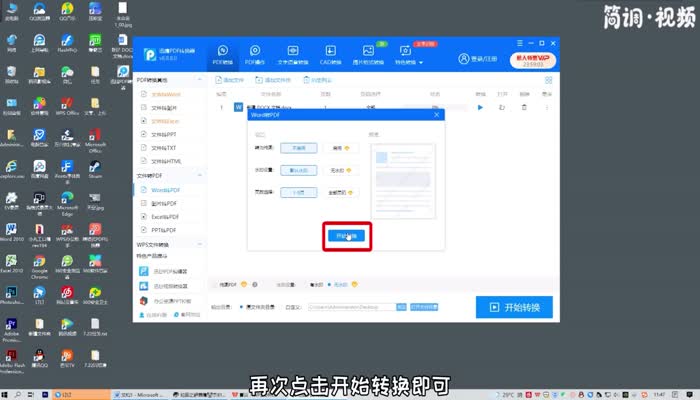Open the 图片格式转换 toolbar icon
The height and width of the screenshot is (400, 700).
point(369,54)
